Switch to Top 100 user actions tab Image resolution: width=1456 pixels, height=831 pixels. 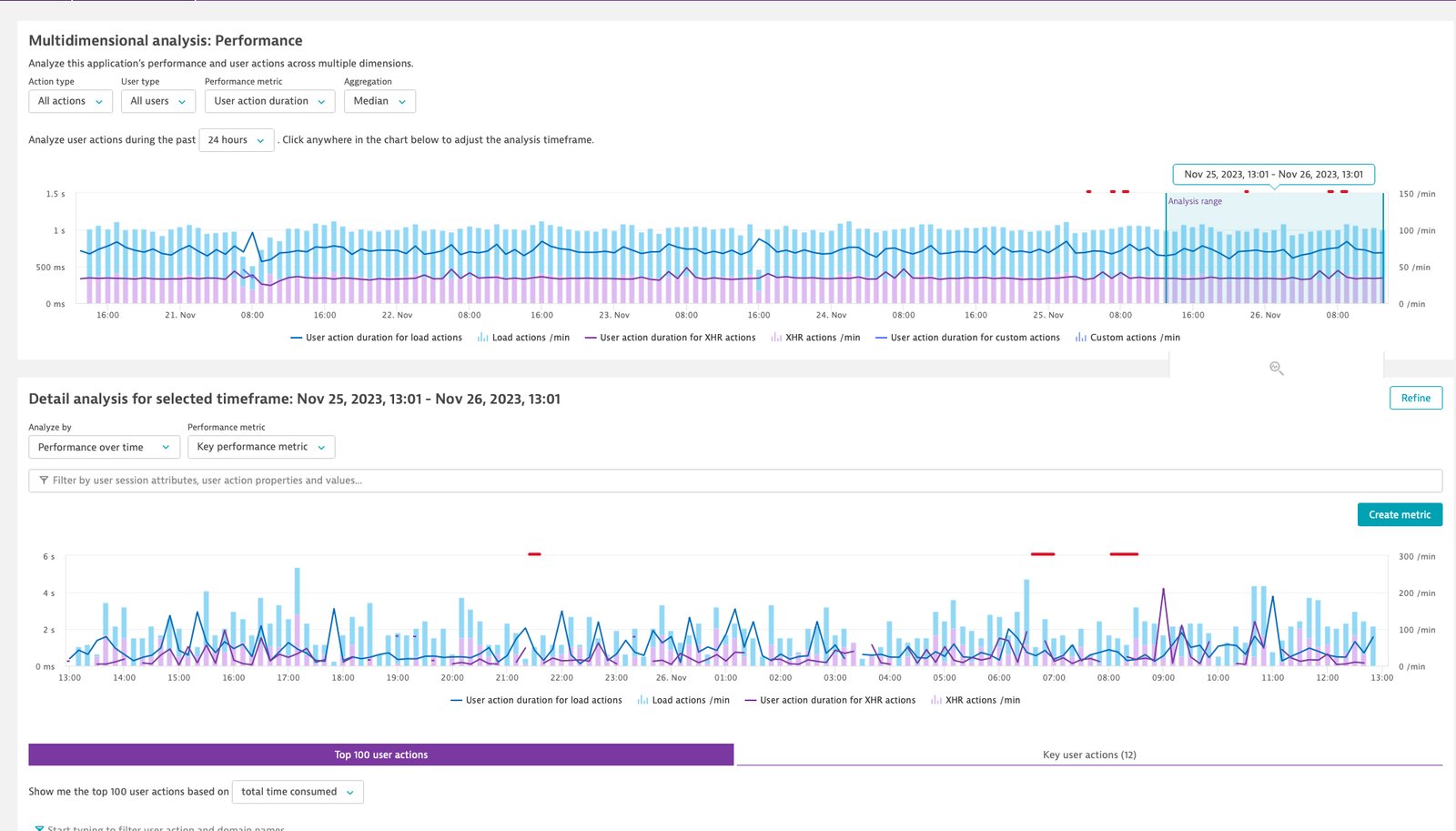click(380, 755)
